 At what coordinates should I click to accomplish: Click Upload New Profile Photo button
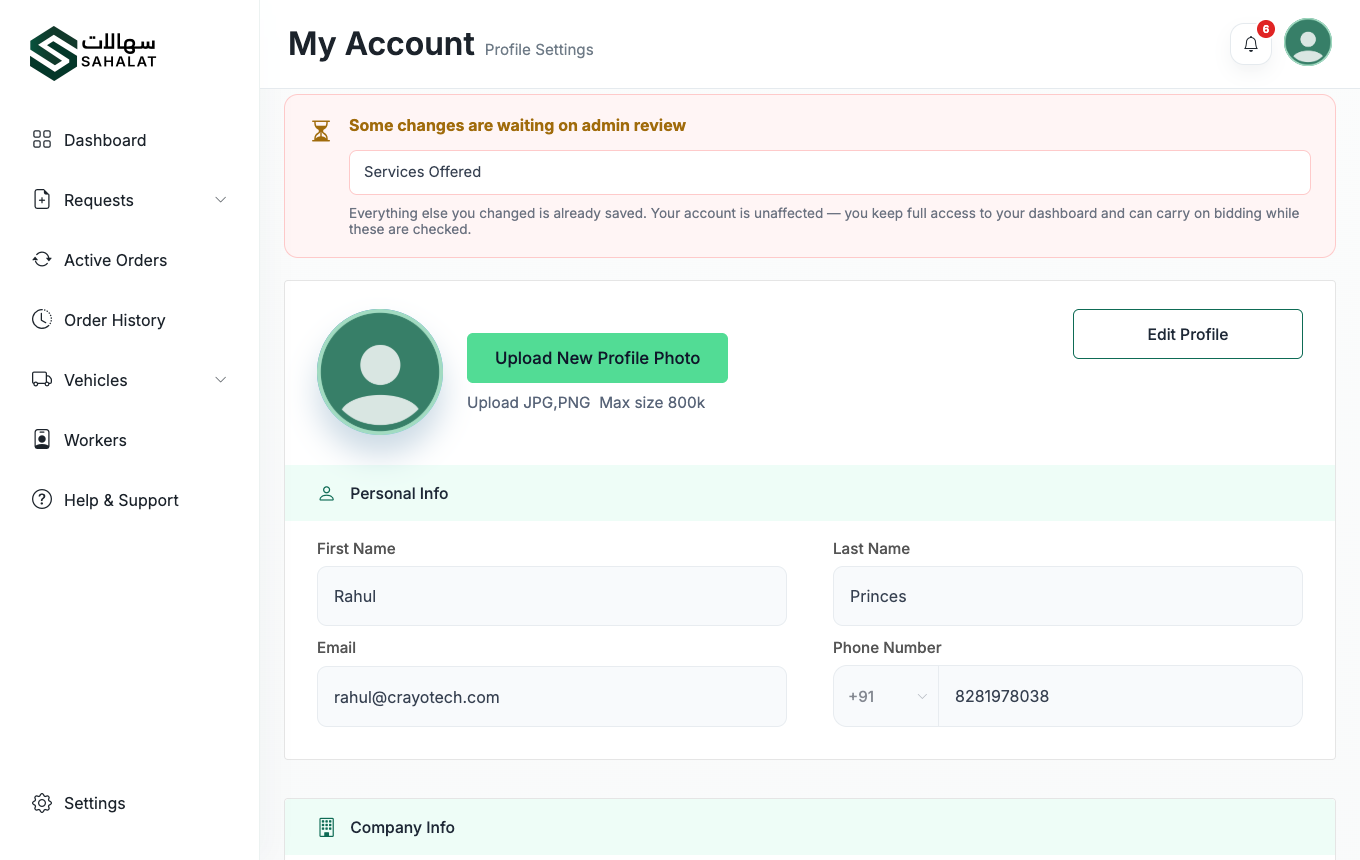597,358
